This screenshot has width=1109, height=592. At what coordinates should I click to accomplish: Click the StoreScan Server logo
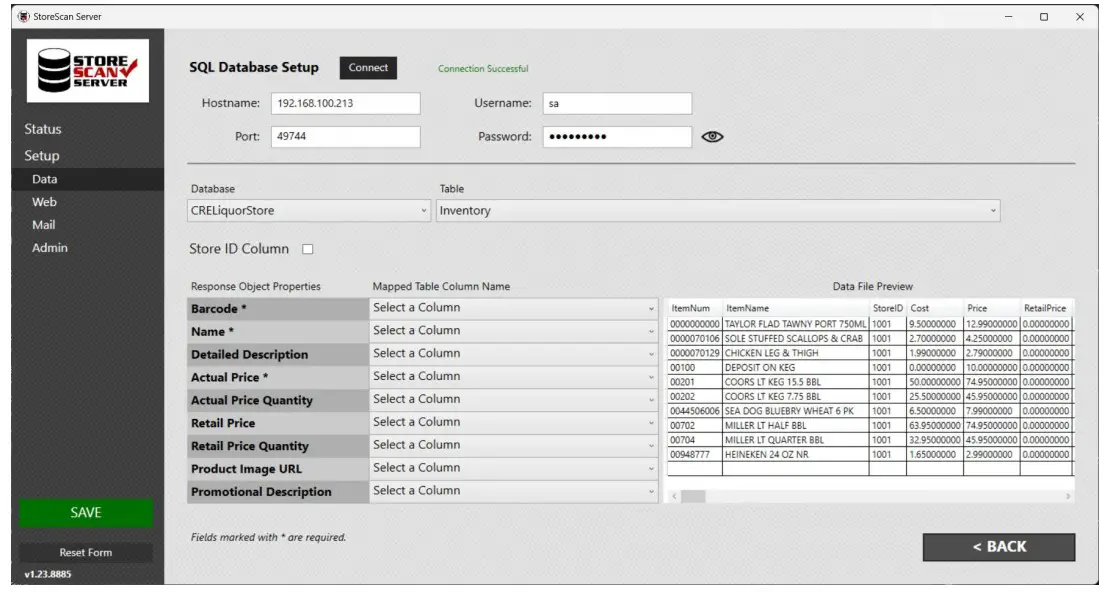point(88,71)
